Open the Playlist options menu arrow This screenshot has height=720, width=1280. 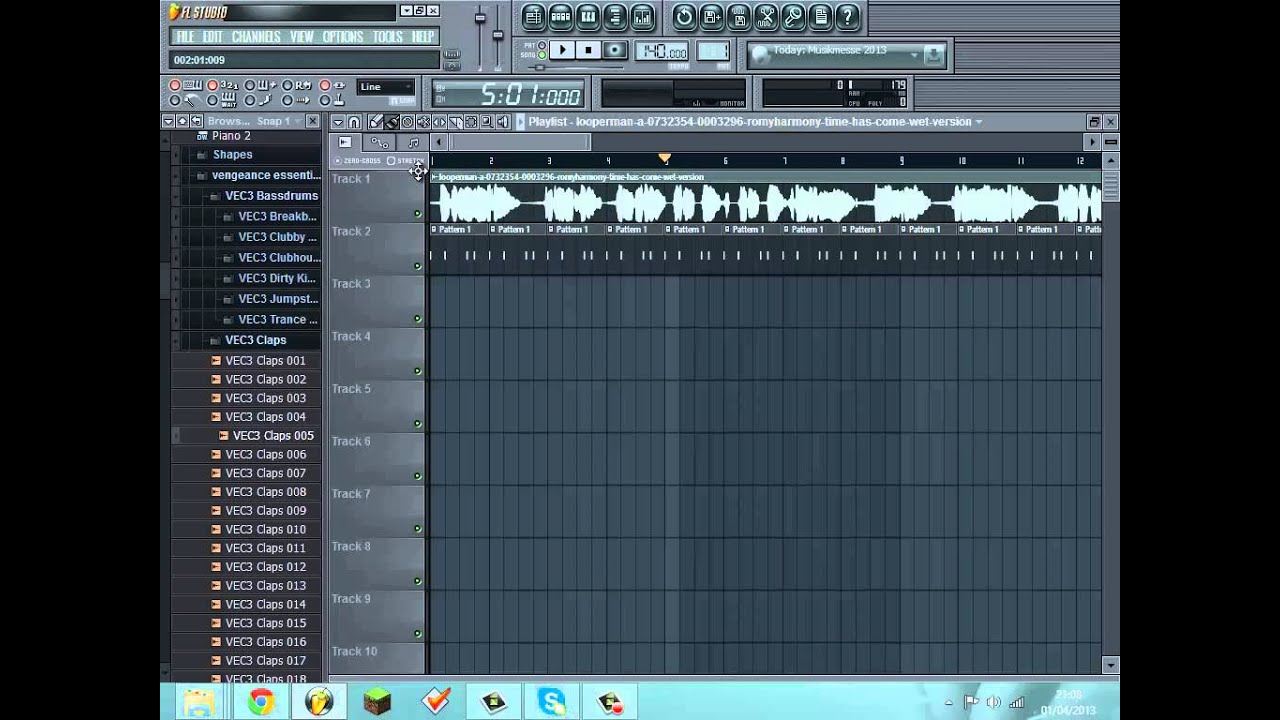point(338,122)
